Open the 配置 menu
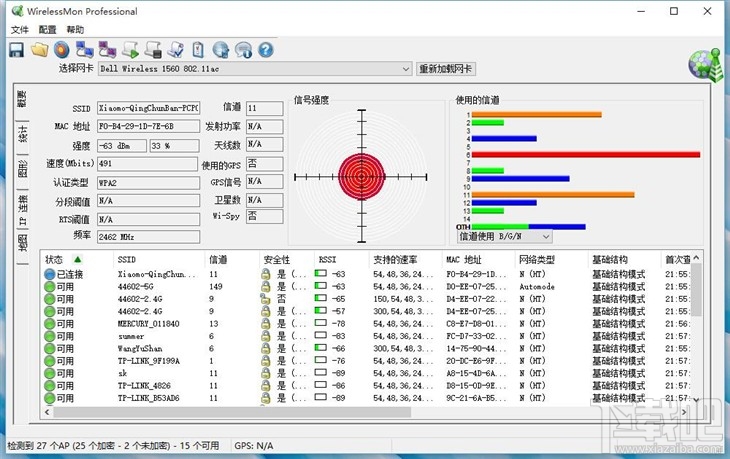Image resolution: width=730 pixels, height=459 pixels. click(47, 30)
